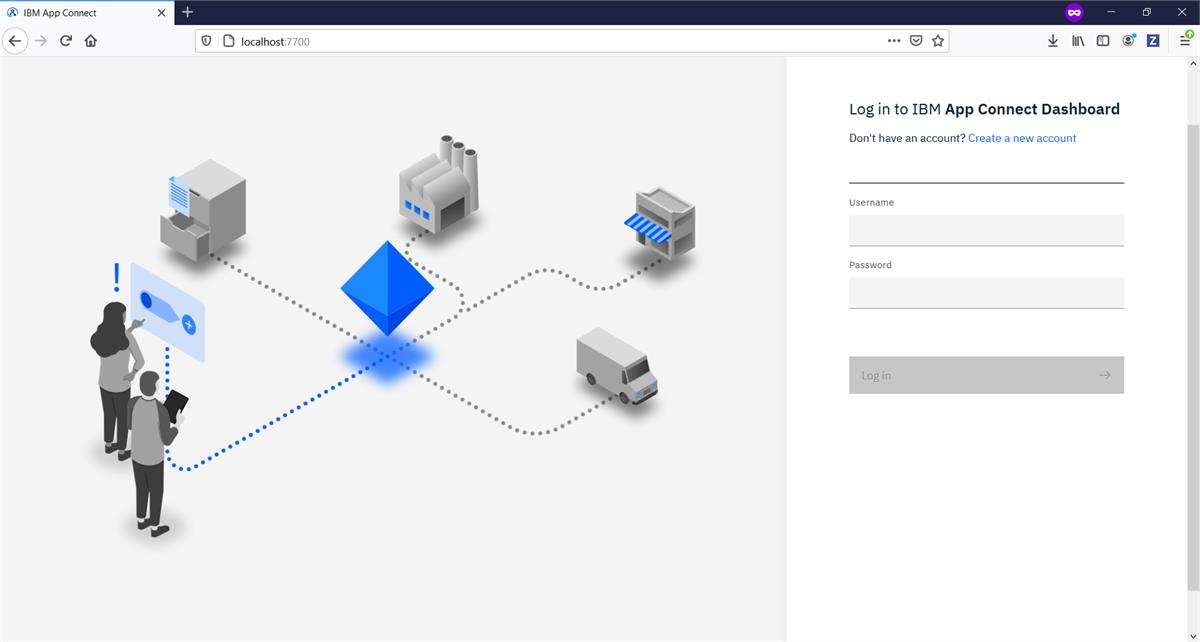Open the page actions ellipsis menu
The width and height of the screenshot is (1200, 642).
pos(893,41)
